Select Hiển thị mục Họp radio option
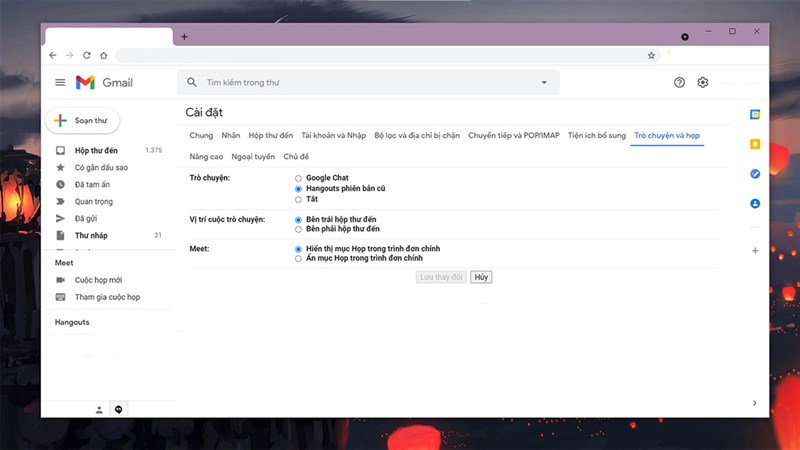 click(x=298, y=249)
